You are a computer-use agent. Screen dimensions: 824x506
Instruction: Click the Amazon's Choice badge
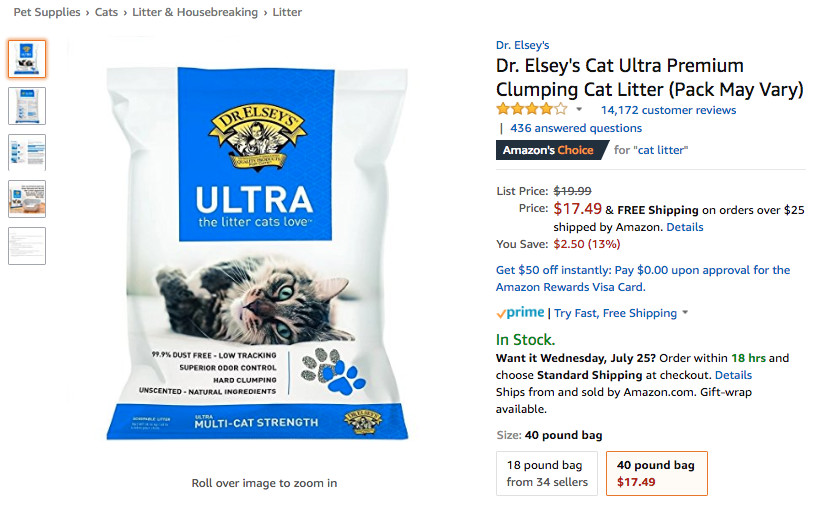[550, 150]
